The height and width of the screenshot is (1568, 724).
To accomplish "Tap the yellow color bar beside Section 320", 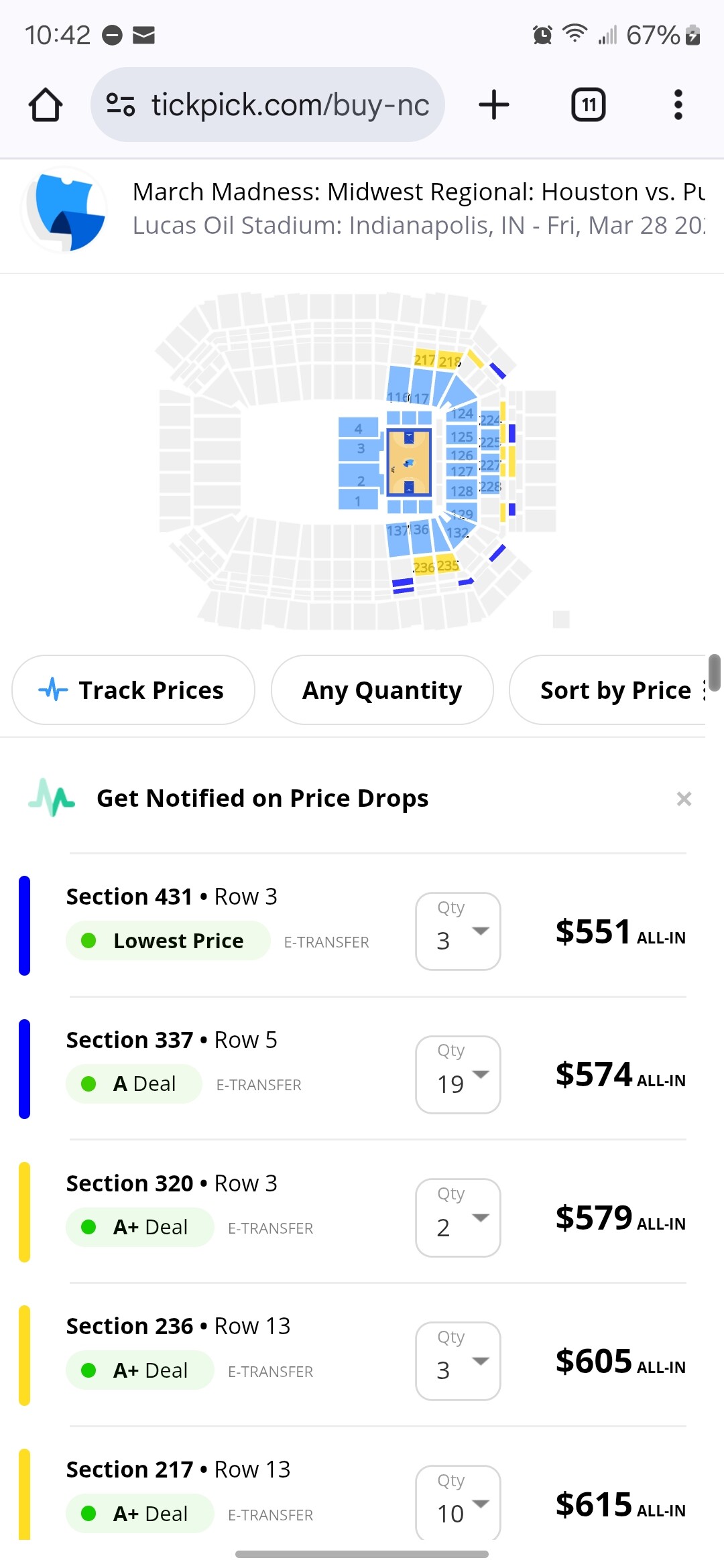I will pos(25,1212).
